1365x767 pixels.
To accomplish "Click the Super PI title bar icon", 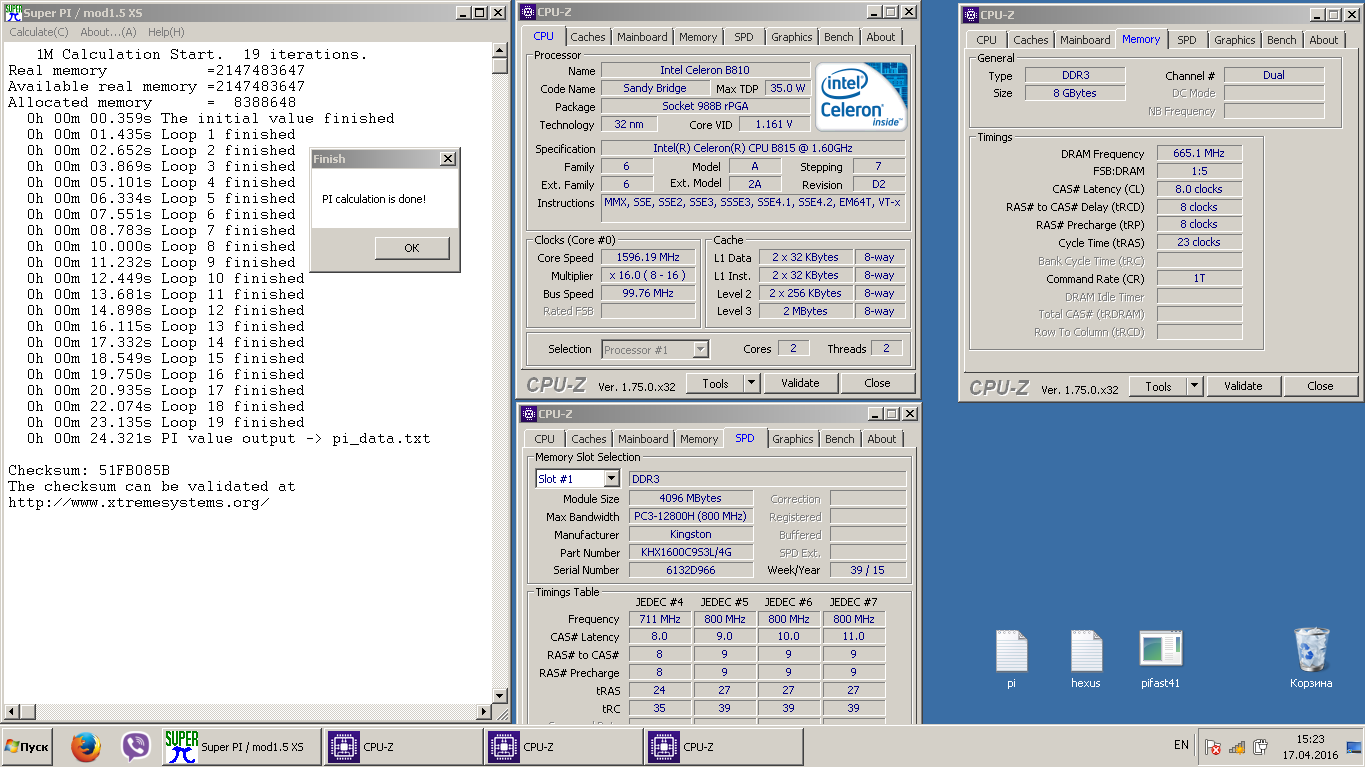I will (x=12, y=12).
